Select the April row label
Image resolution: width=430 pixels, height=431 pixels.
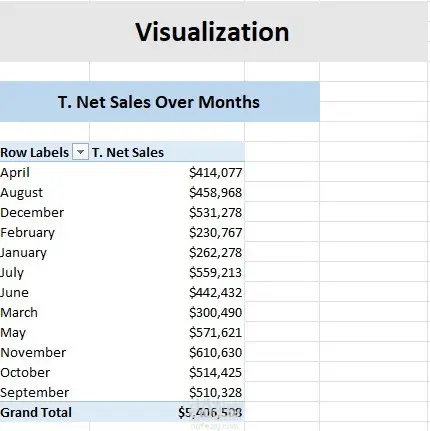[15, 173]
